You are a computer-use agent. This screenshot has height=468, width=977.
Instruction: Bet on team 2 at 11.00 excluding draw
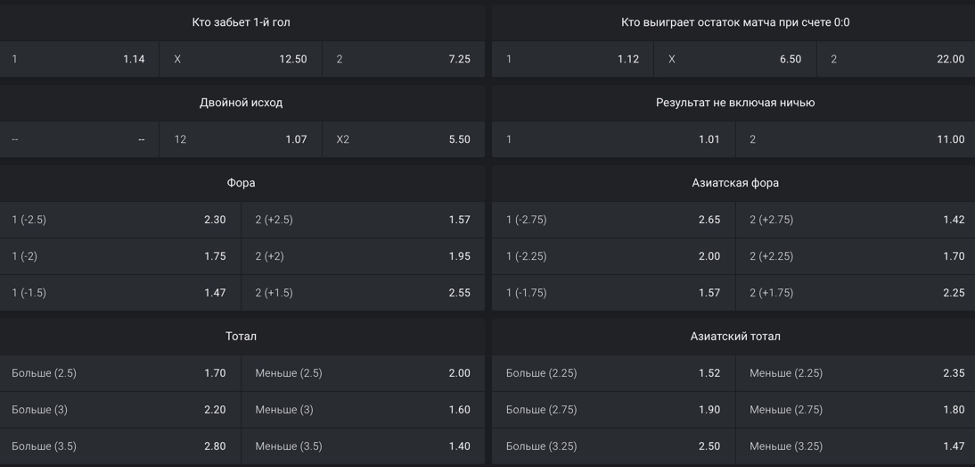(x=857, y=140)
